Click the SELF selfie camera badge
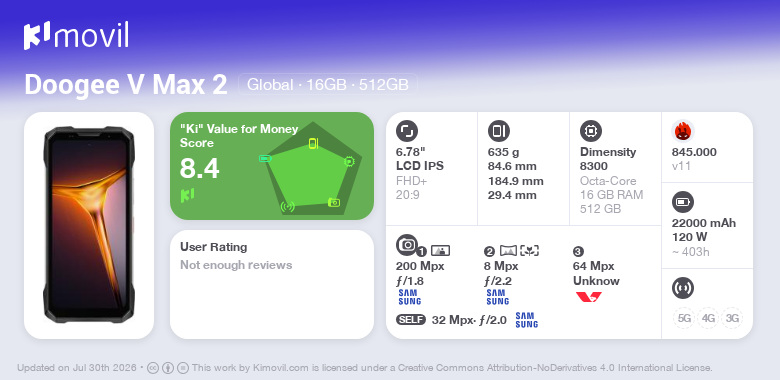 point(411,320)
